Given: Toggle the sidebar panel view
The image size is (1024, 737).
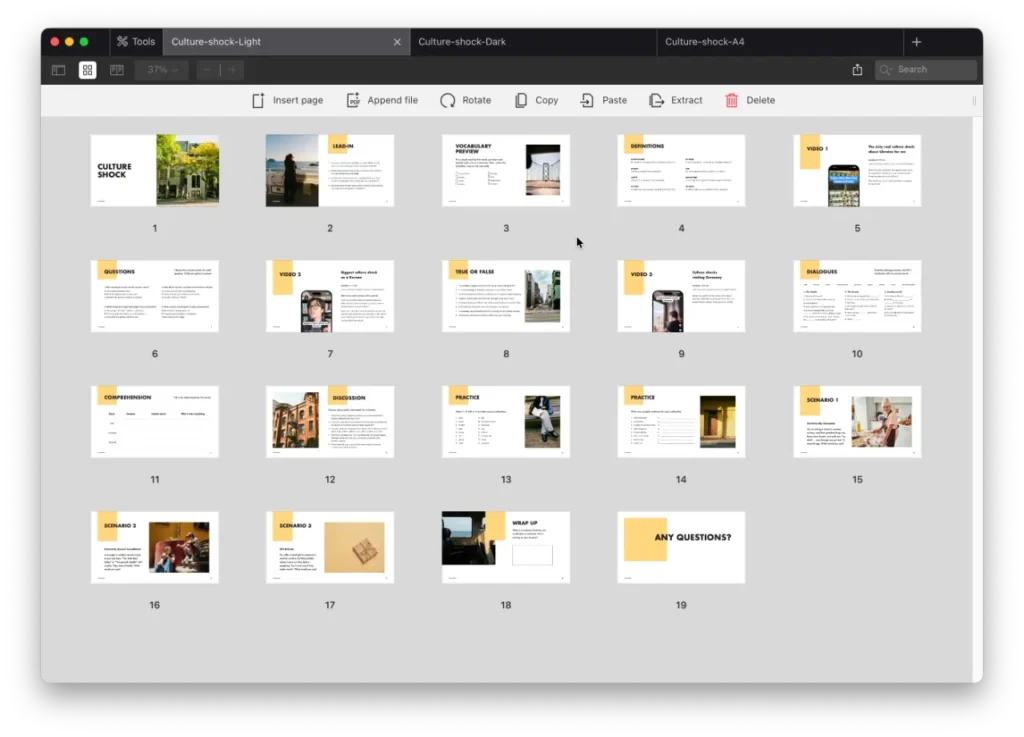Looking at the screenshot, I should (x=59, y=70).
